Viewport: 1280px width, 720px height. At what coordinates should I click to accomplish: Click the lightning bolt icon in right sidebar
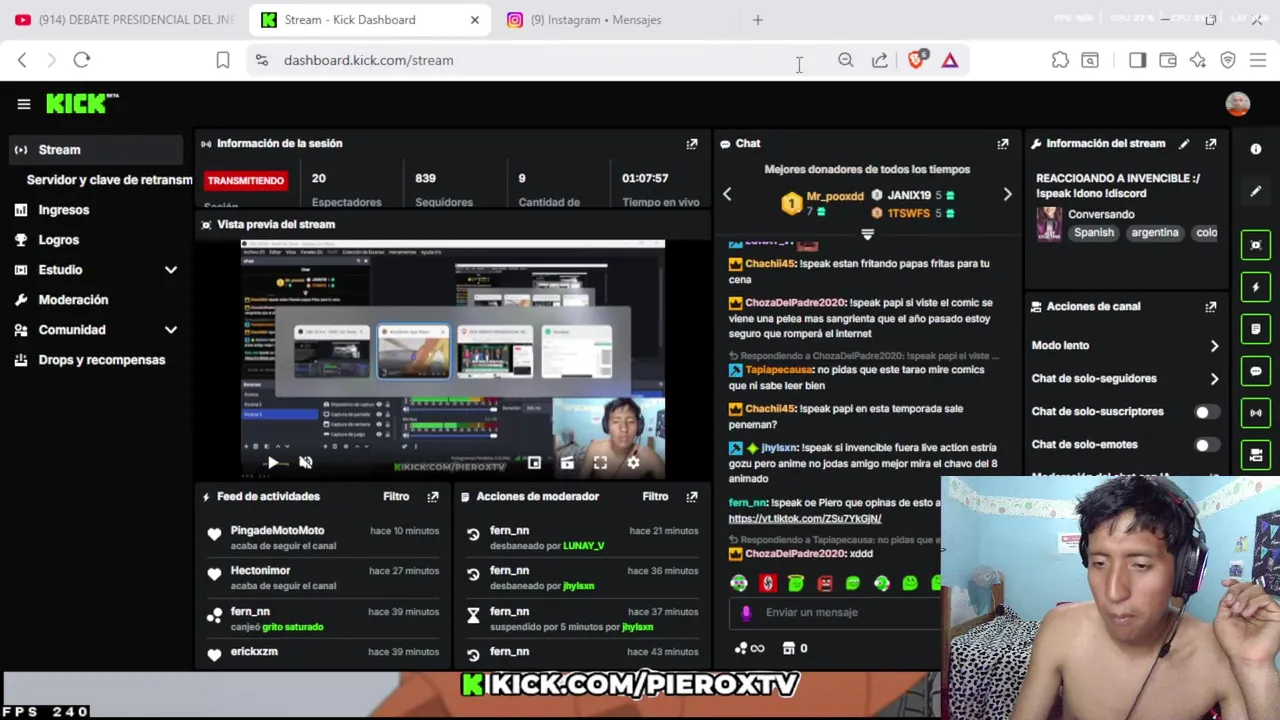click(x=1256, y=287)
